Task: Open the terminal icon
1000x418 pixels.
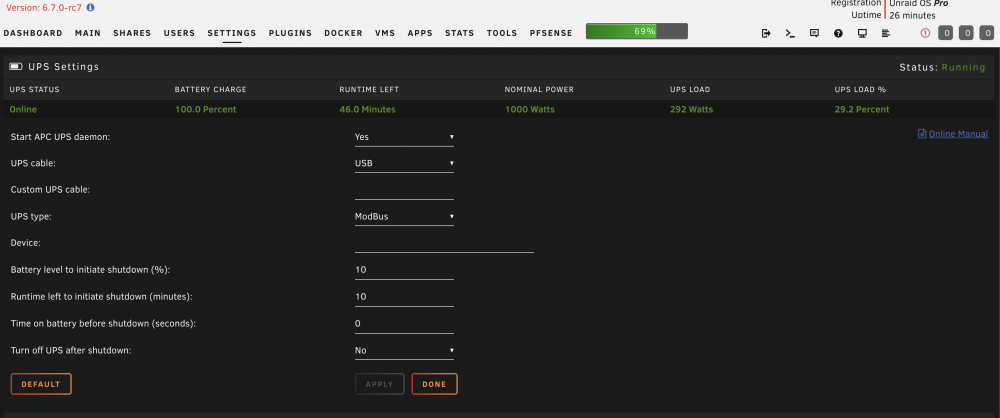Action: 790,33
